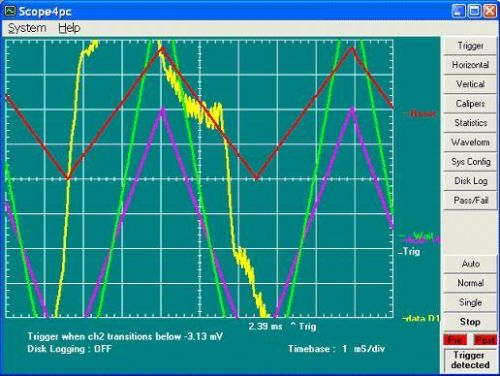
Task: Click the red Pre indicator
Action: pyautogui.click(x=455, y=340)
